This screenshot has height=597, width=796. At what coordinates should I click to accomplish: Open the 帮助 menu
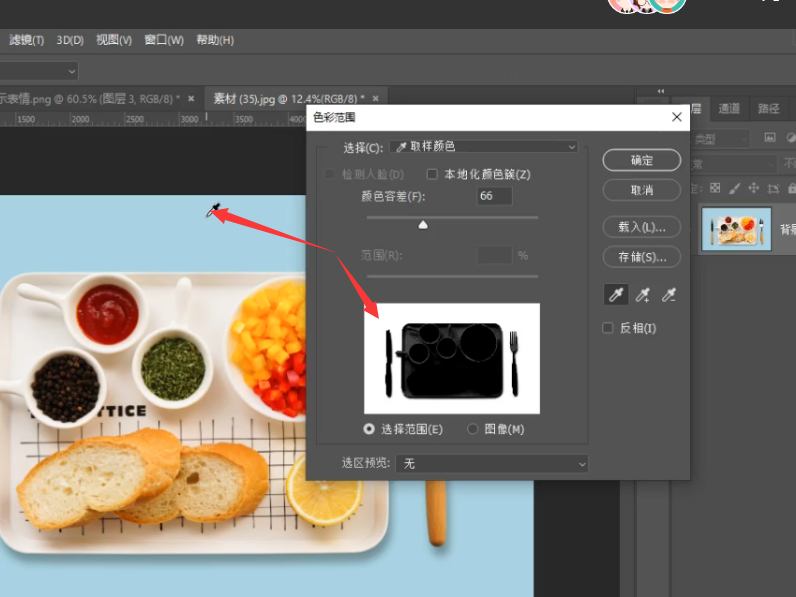[x=215, y=40]
